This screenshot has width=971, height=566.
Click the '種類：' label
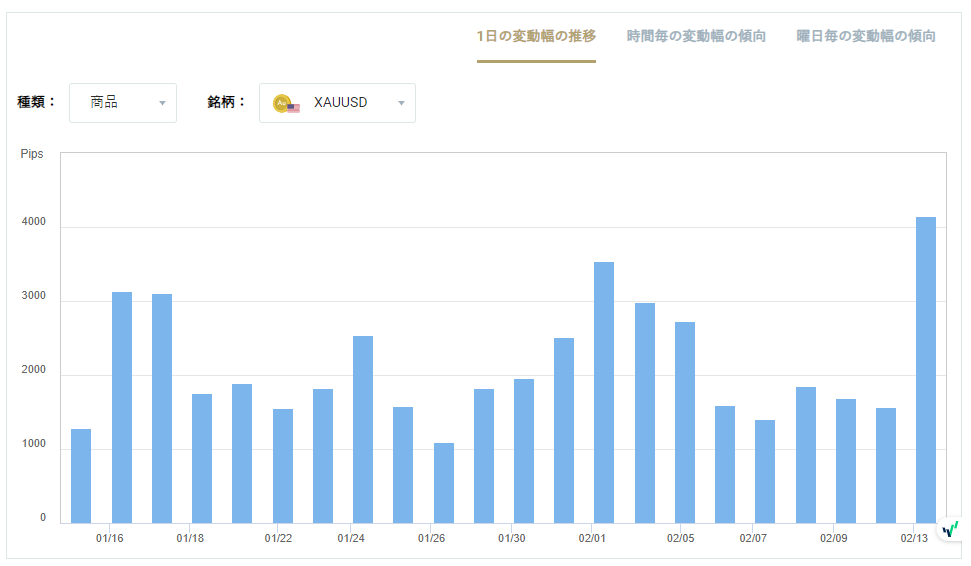coord(36,102)
